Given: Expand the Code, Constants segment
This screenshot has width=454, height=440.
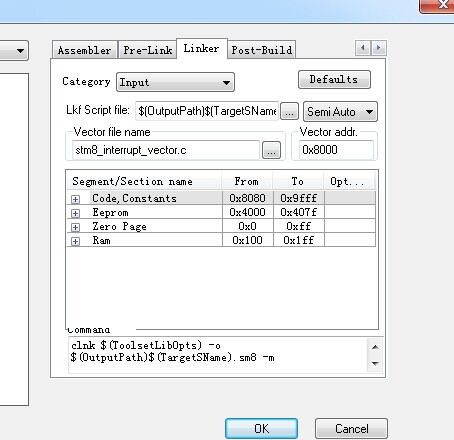Looking at the screenshot, I should pyautogui.click(x=75, y=199).
